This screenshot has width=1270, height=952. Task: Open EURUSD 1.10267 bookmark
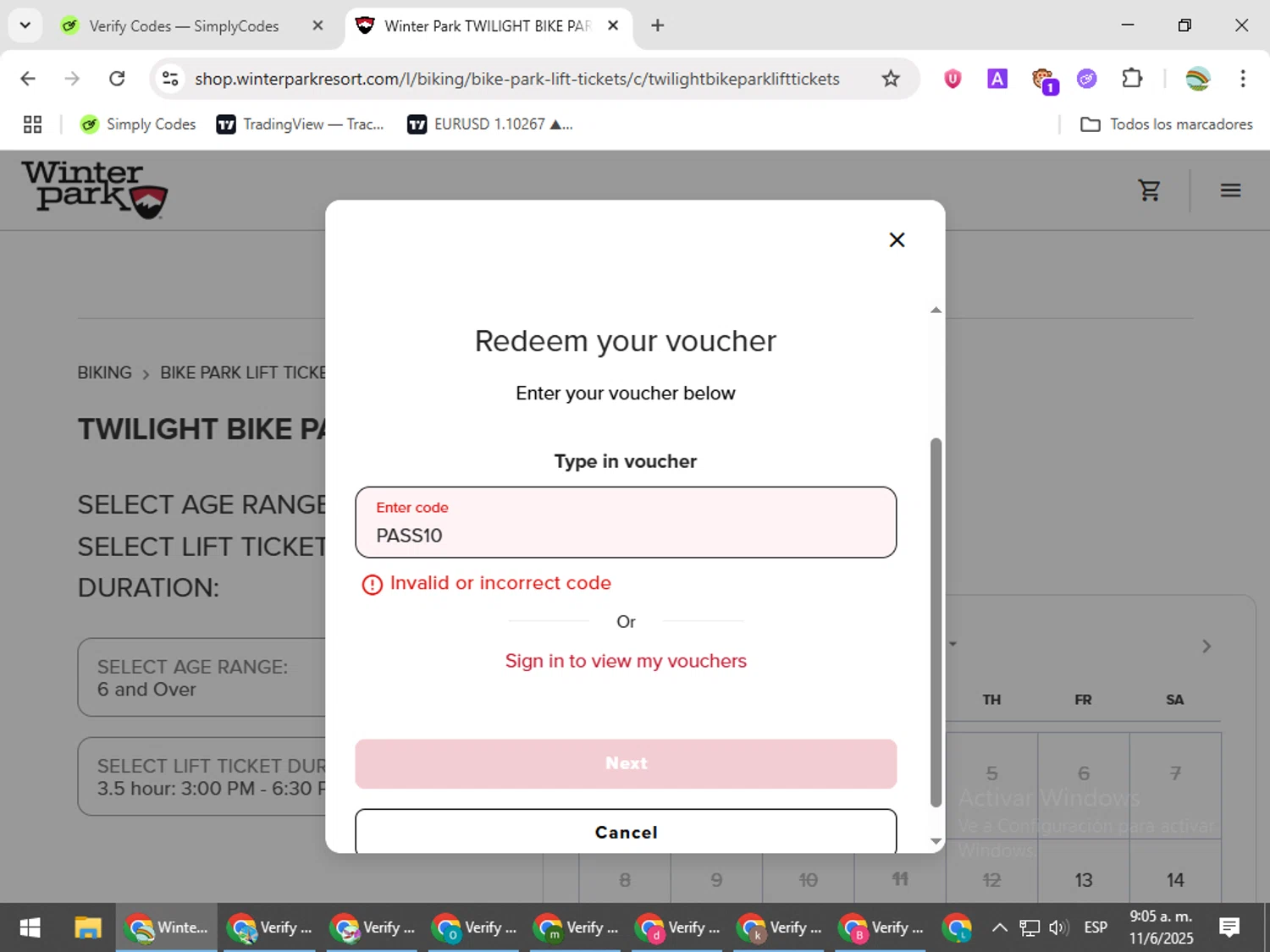pyautogui.click(x=490, y=124)
